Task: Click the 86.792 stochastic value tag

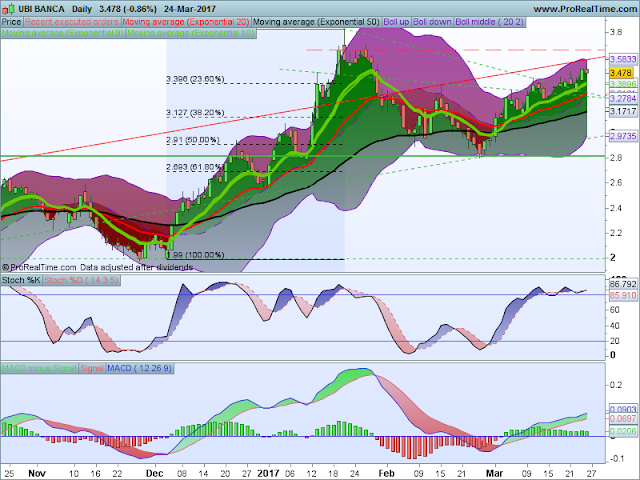Action: [623, 284]
